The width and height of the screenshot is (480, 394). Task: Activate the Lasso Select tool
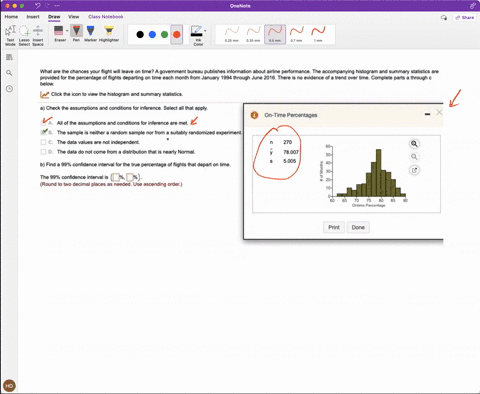click(24, 35)
